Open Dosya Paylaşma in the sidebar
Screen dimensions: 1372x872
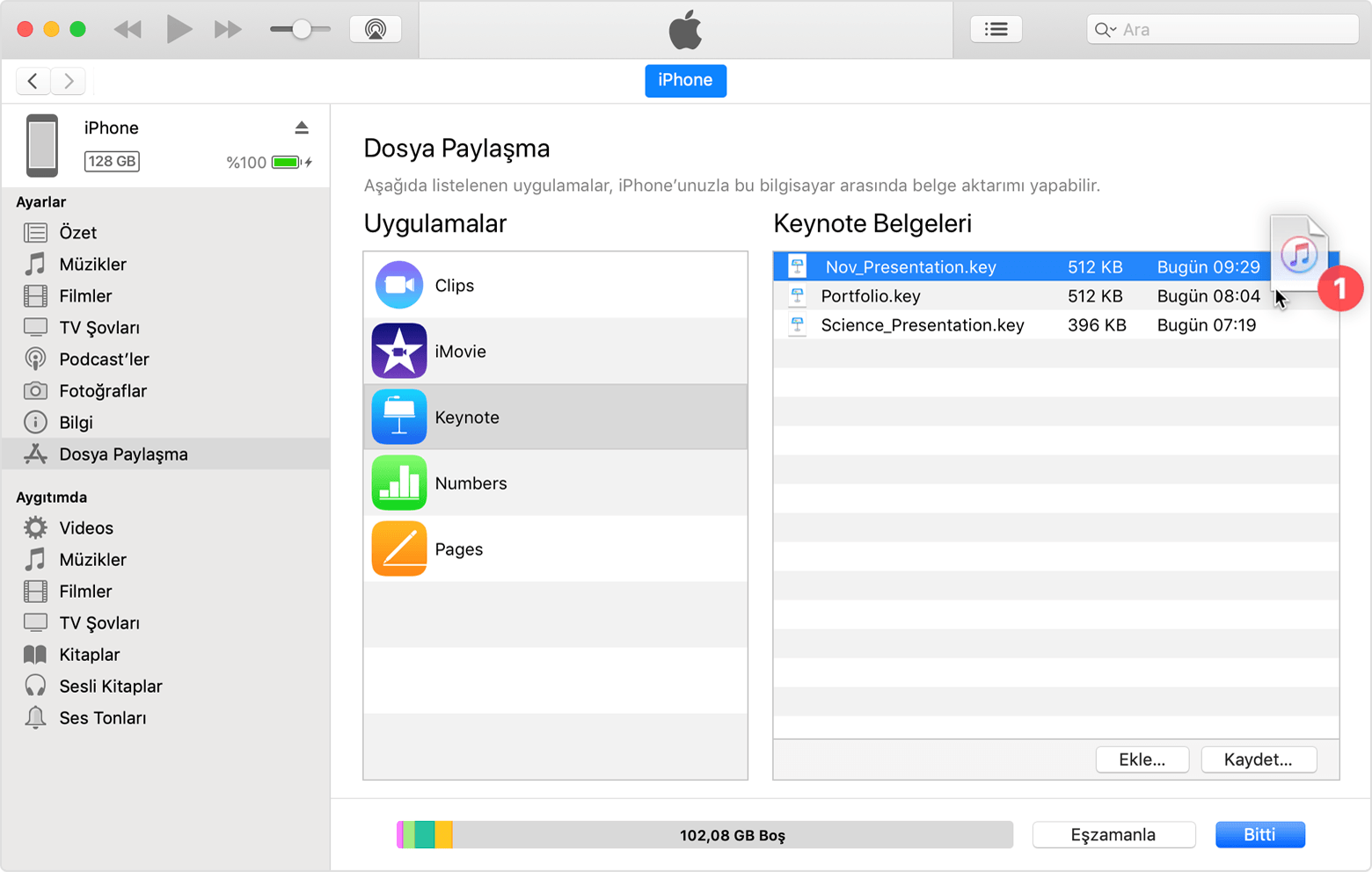point(122,454)
